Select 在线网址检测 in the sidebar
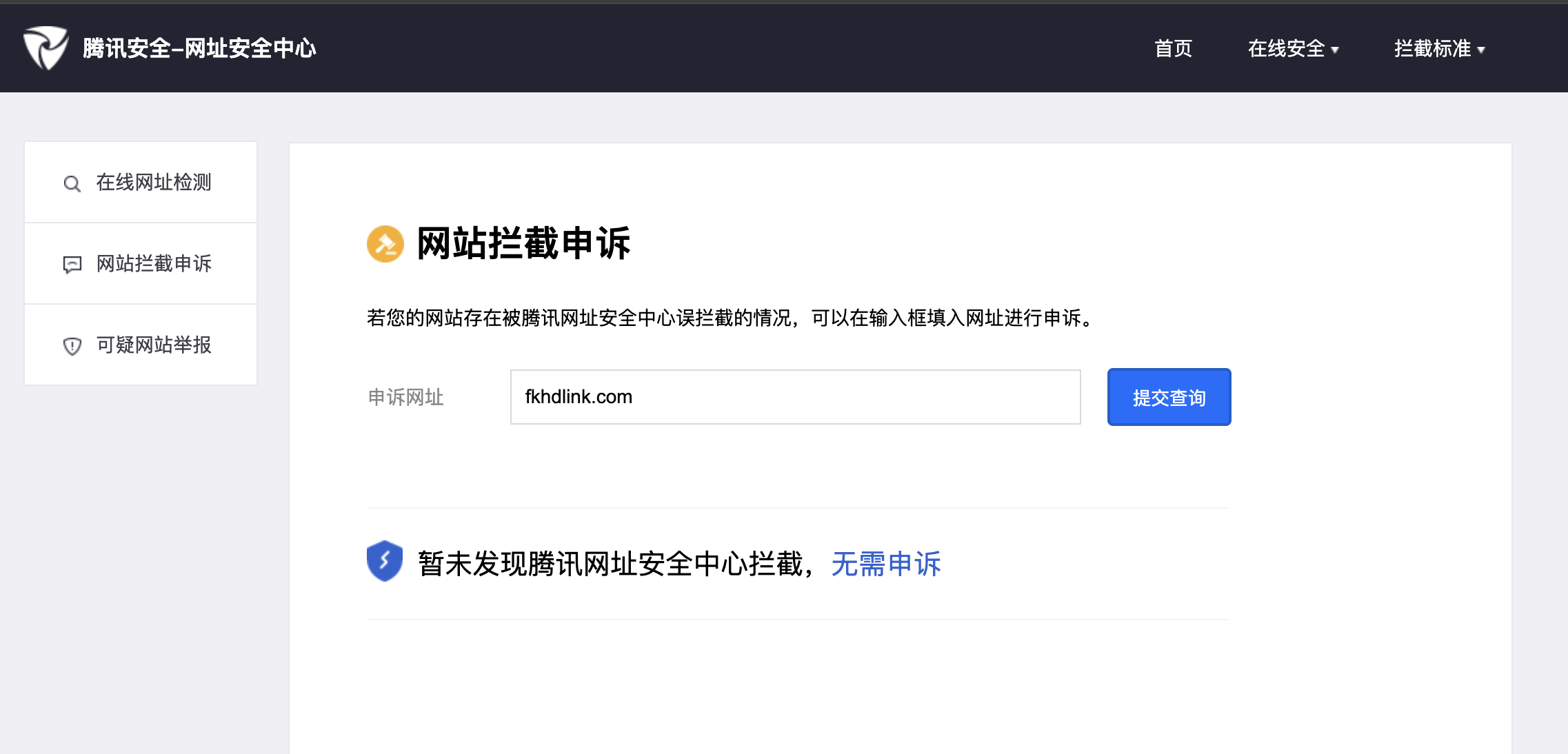The height and width of the screenshot is (754, 1568). [x=153, y=183]
